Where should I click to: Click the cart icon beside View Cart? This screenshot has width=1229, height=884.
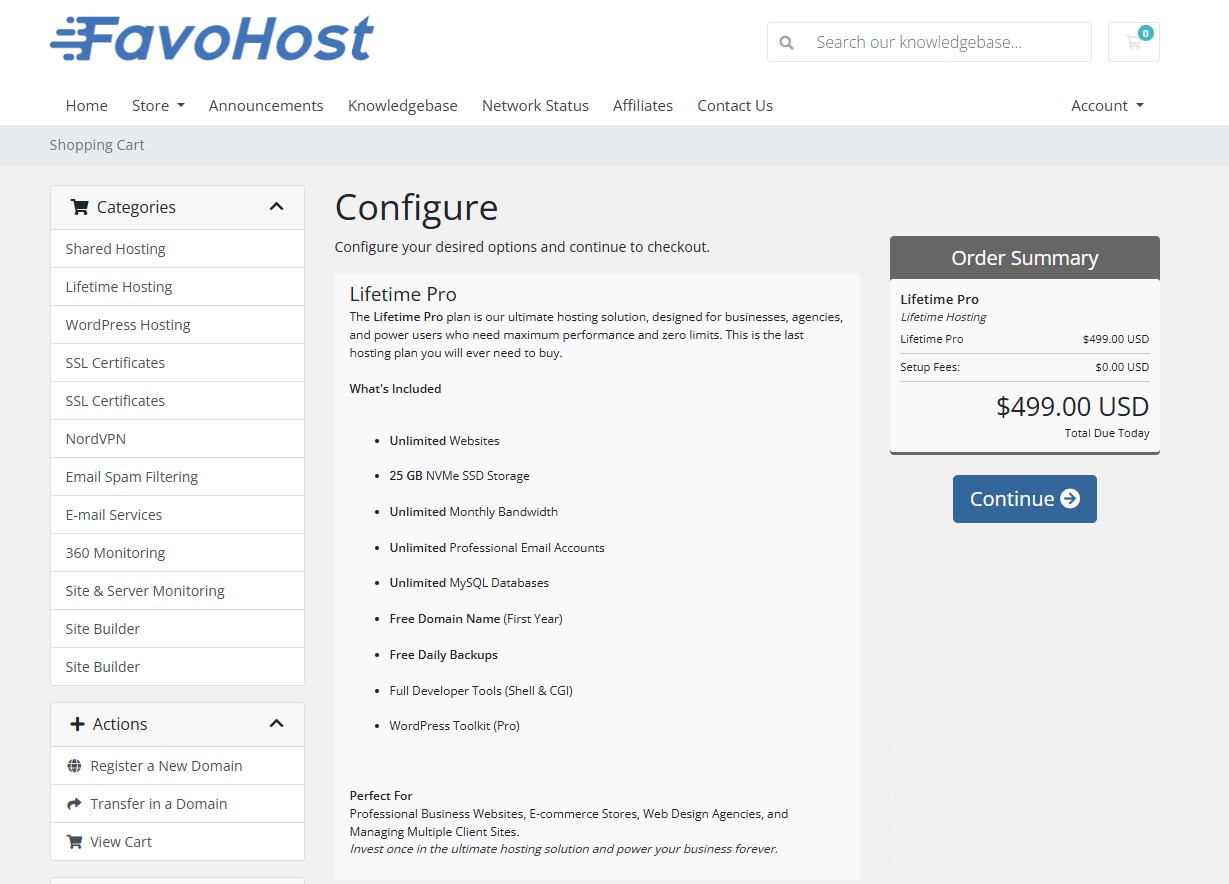coord(74,842)
